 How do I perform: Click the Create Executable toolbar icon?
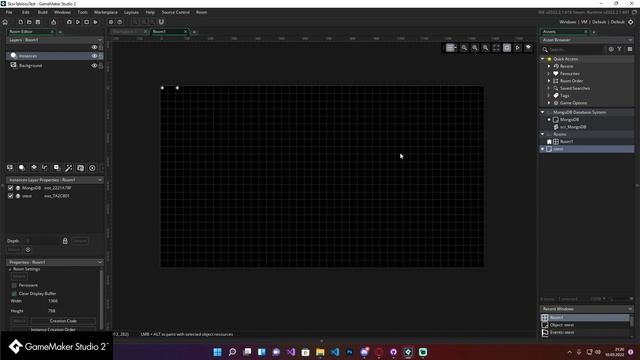pyautogui.click(x=53, y=22)
